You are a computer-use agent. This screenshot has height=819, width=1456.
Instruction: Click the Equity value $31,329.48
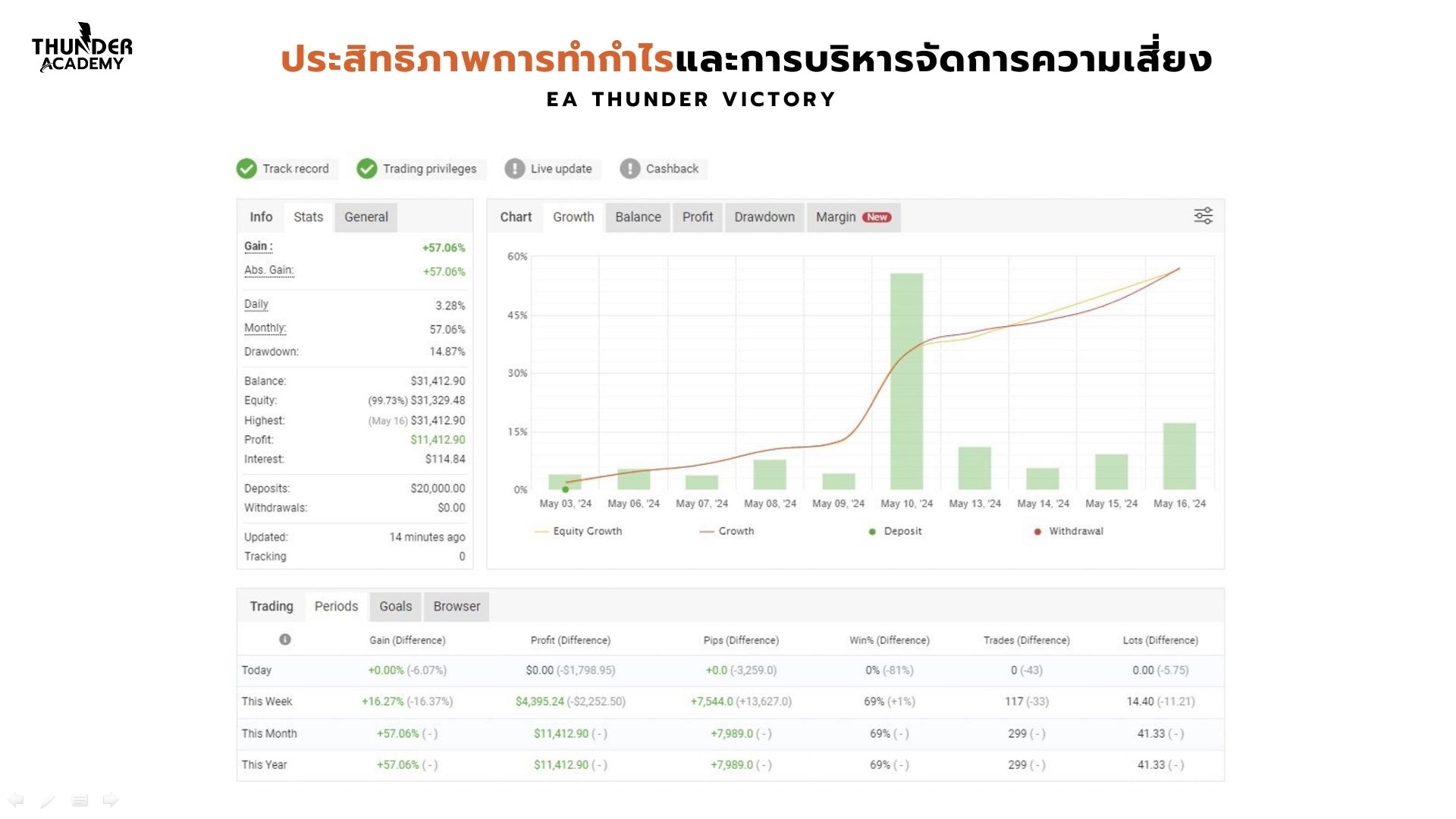point(438,400)
